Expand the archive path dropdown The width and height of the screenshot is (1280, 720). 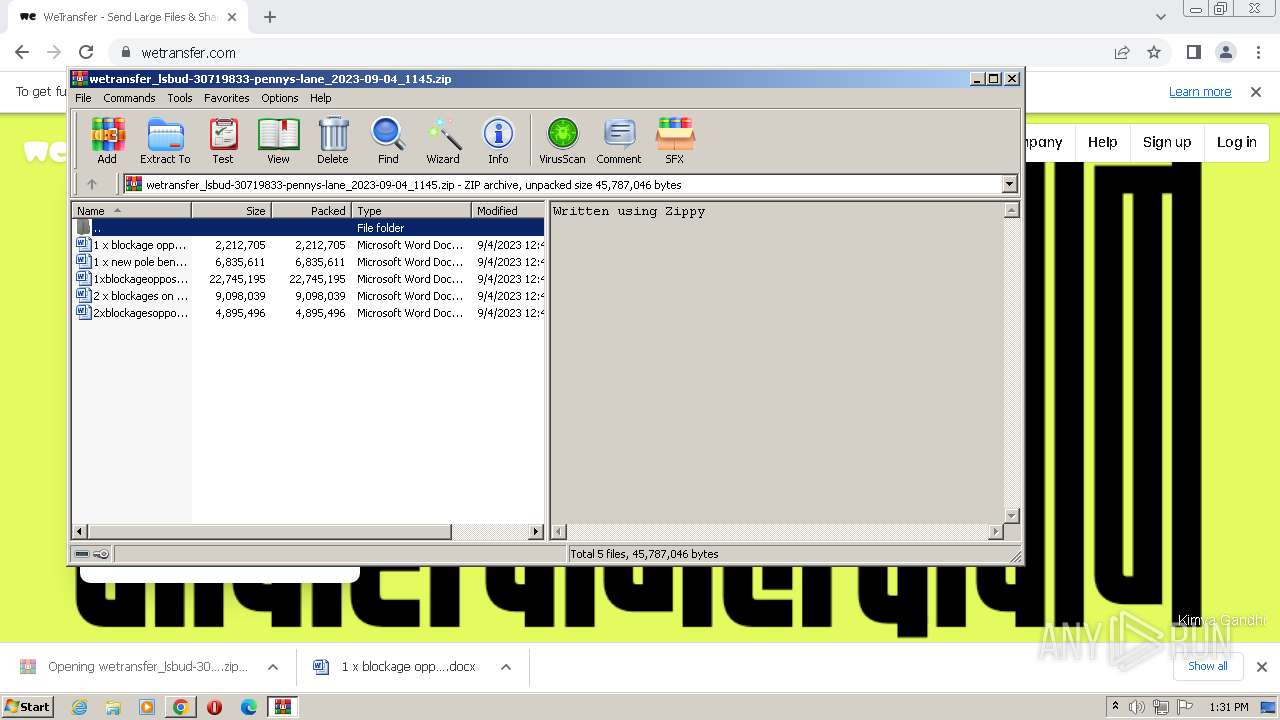1009,184
